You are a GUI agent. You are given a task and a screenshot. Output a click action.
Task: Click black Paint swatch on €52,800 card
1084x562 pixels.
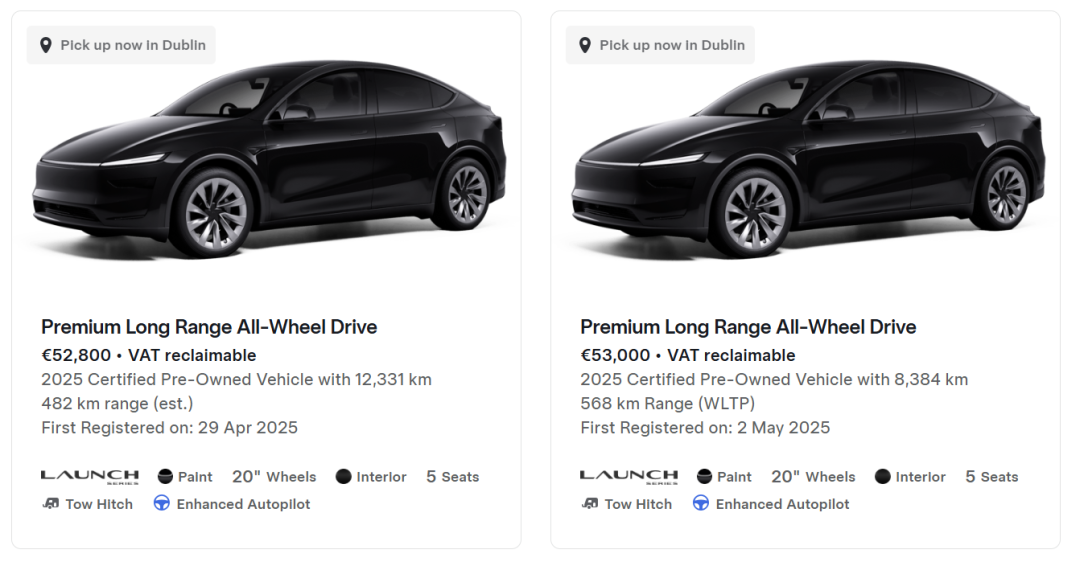(x=166, y=477)
